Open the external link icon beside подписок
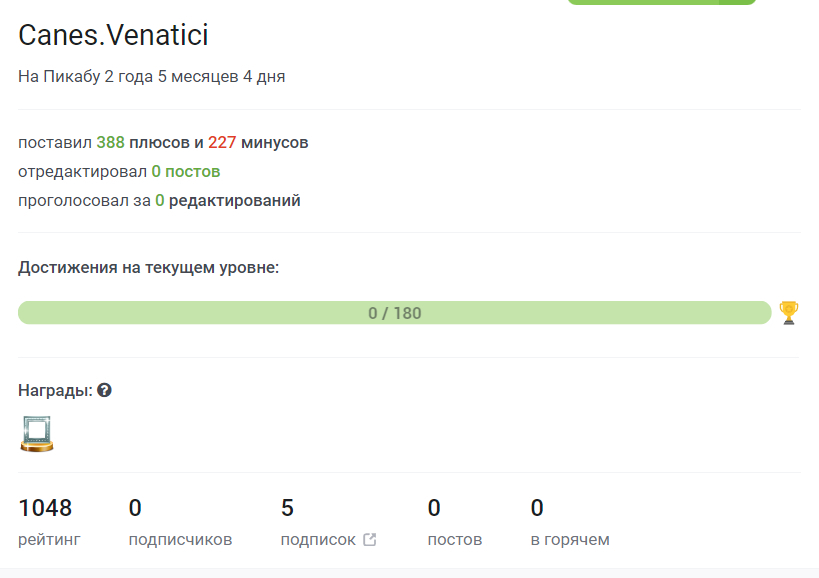This screenshot has width=819, height=578. tap(370, 540)
